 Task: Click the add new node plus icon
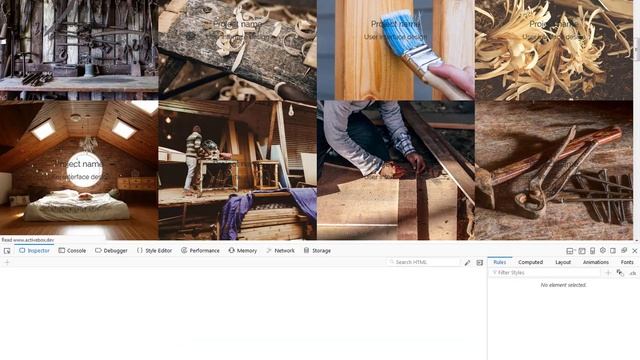pyautogui.click(x=7, y=262)
